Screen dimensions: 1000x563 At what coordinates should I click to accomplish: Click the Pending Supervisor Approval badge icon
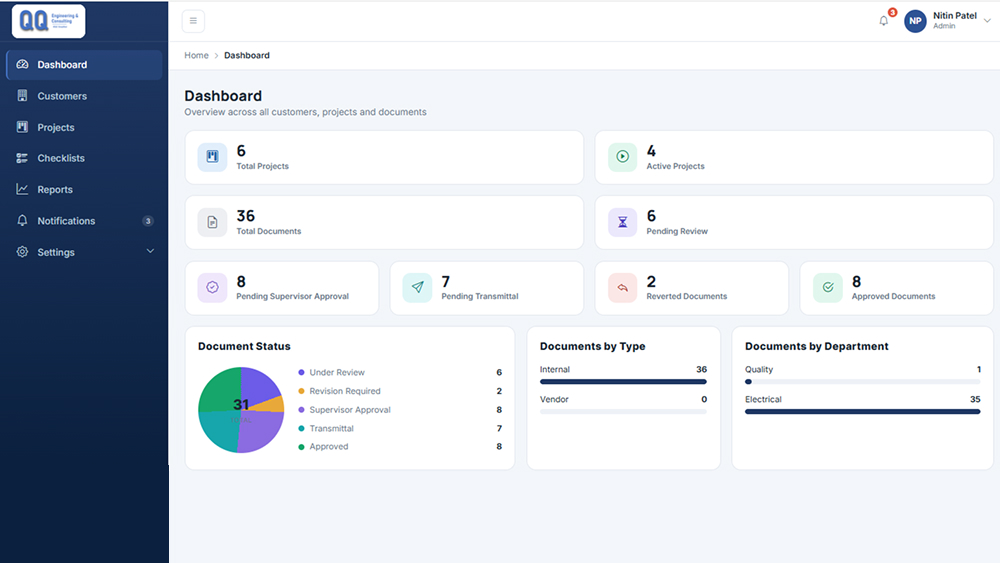(212, 288)
